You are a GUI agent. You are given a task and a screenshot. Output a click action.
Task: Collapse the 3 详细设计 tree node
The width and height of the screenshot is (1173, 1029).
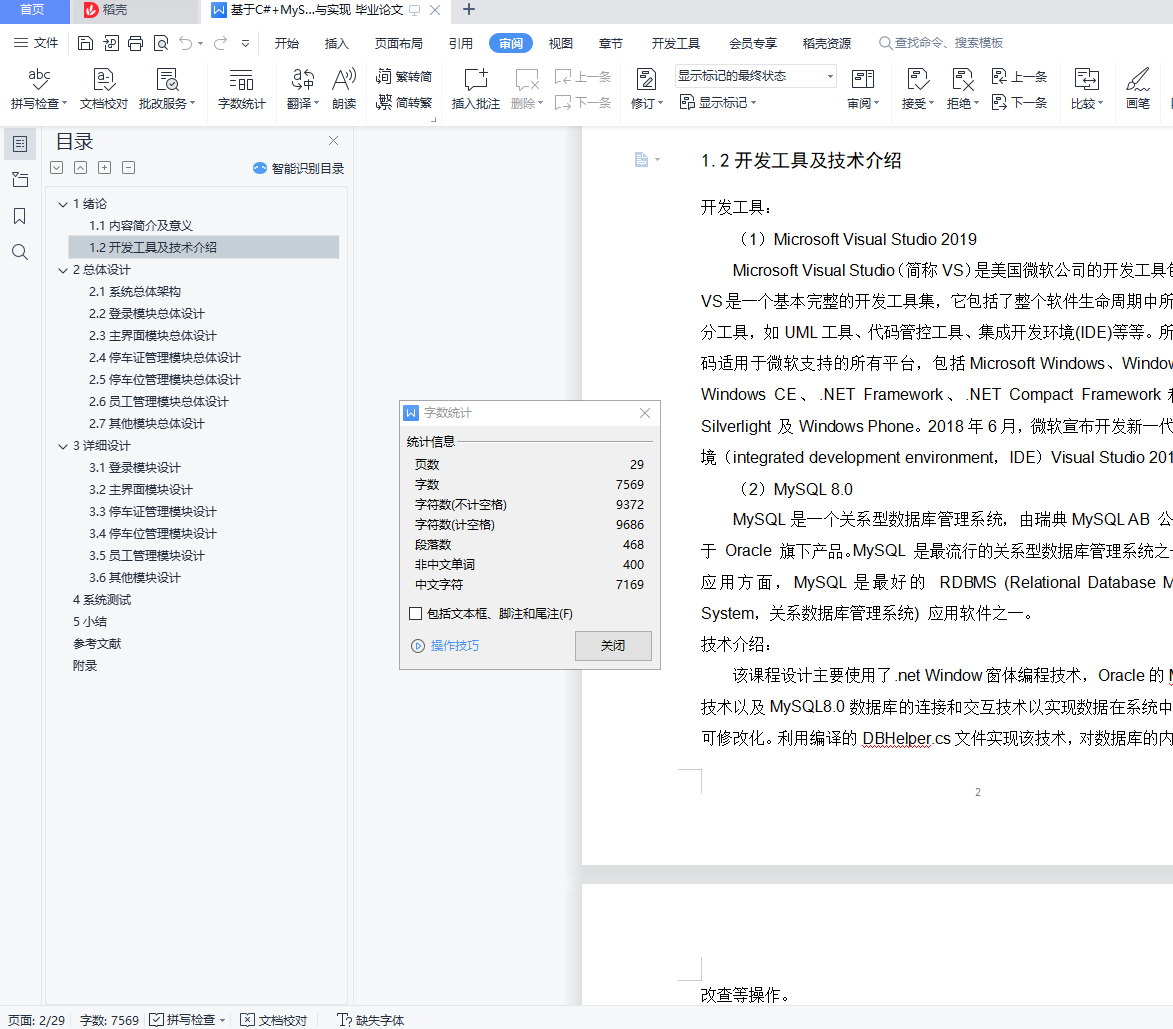click(x=63, y=446)
